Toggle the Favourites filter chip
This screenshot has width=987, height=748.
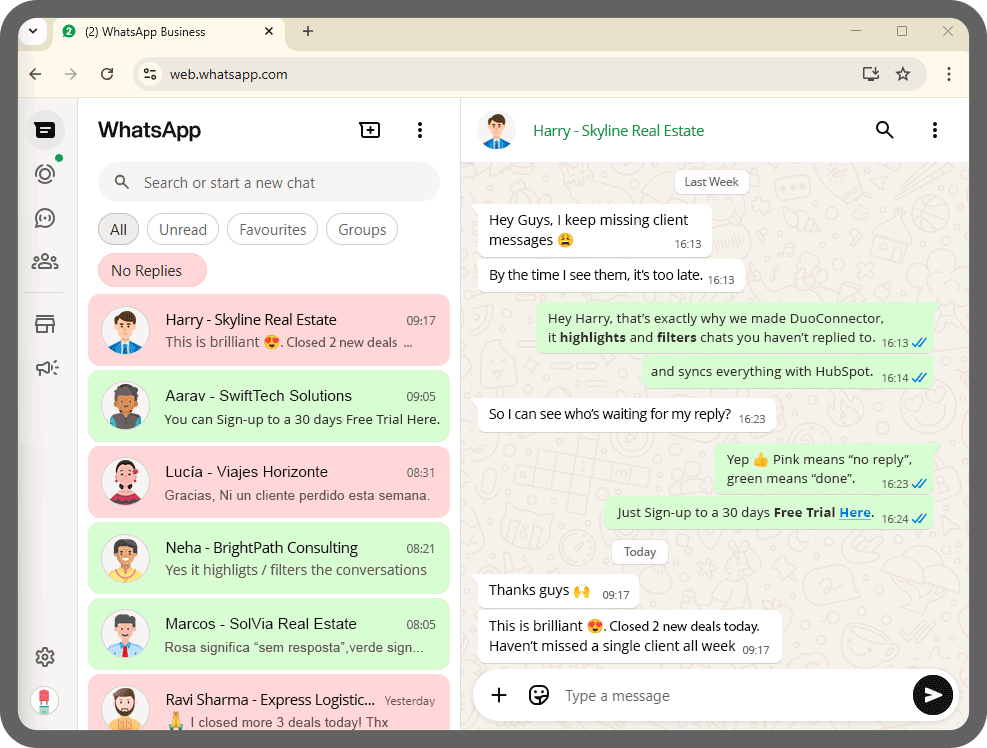click(272, 229)
